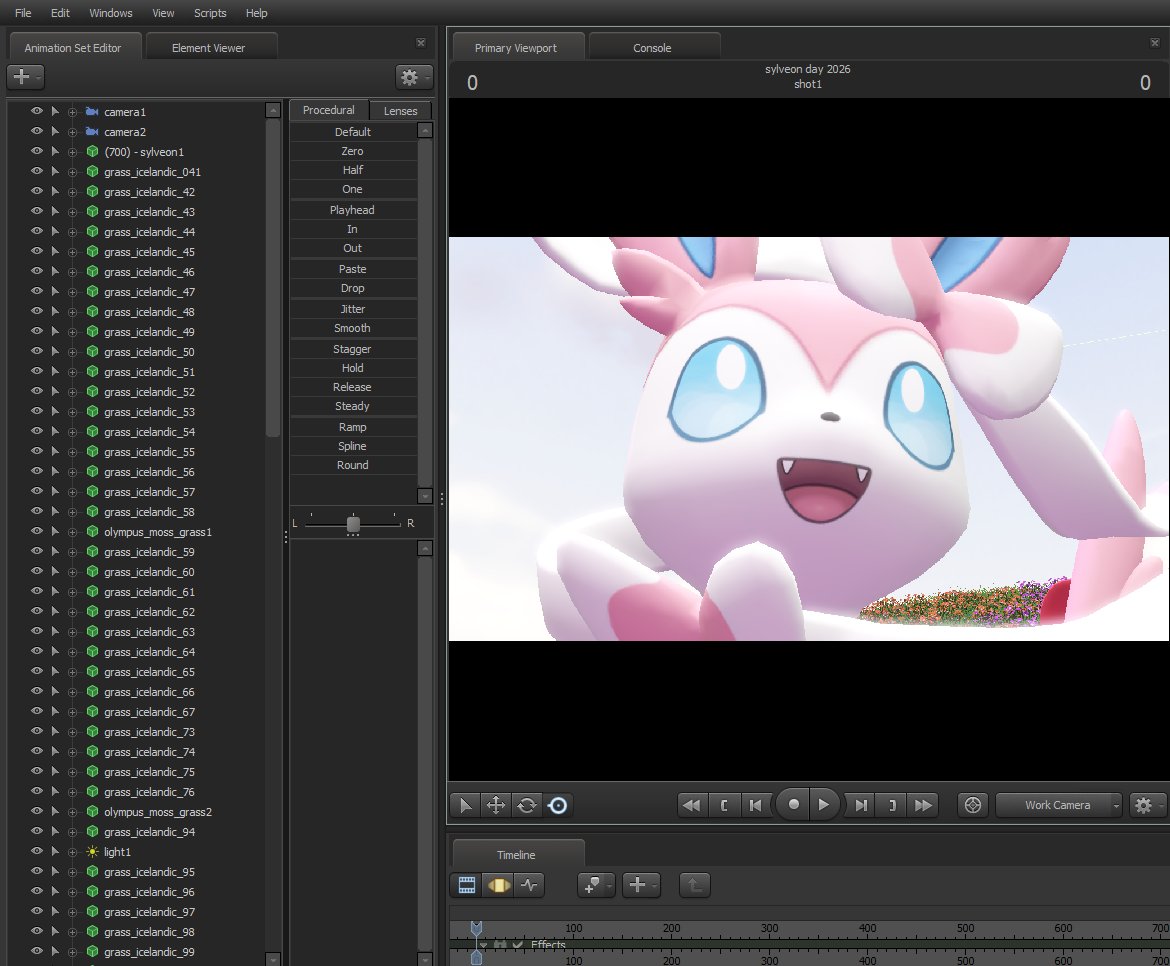Screen dimensions: 1170x966
Task: Expand the (700) - sylveon1 tree node
Action: pyautogui.click(x=72, y=152)
